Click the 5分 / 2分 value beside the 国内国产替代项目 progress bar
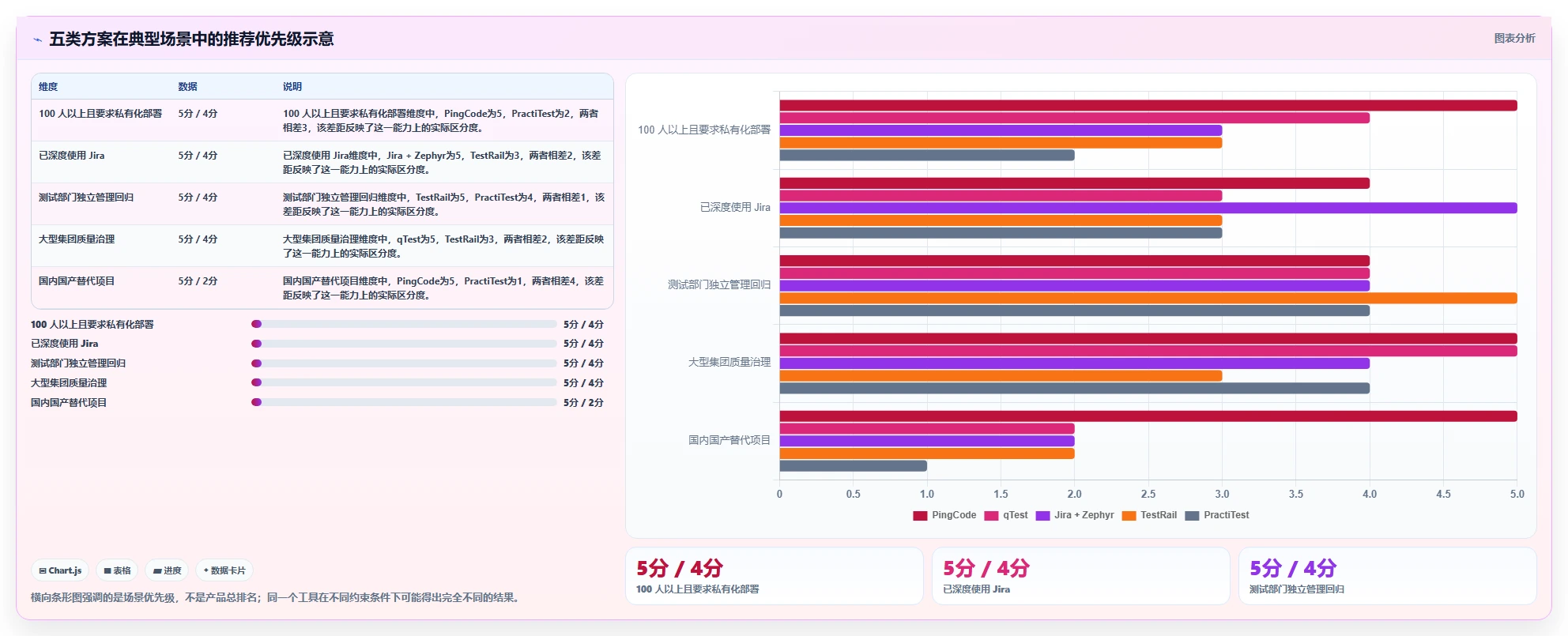Screen dimensions: 1568x636 [583, 403]
